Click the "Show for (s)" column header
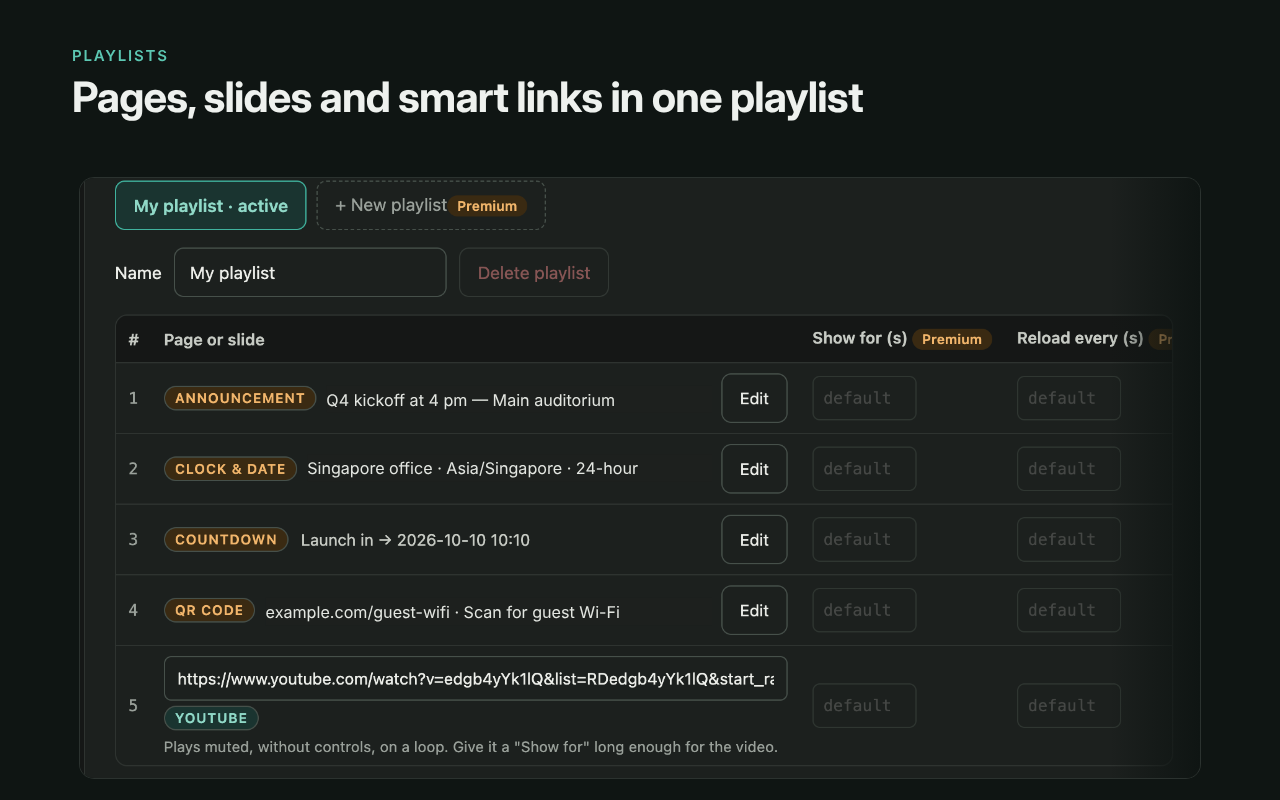Viewport: 1280px width, 800px height. pos(860,339)
